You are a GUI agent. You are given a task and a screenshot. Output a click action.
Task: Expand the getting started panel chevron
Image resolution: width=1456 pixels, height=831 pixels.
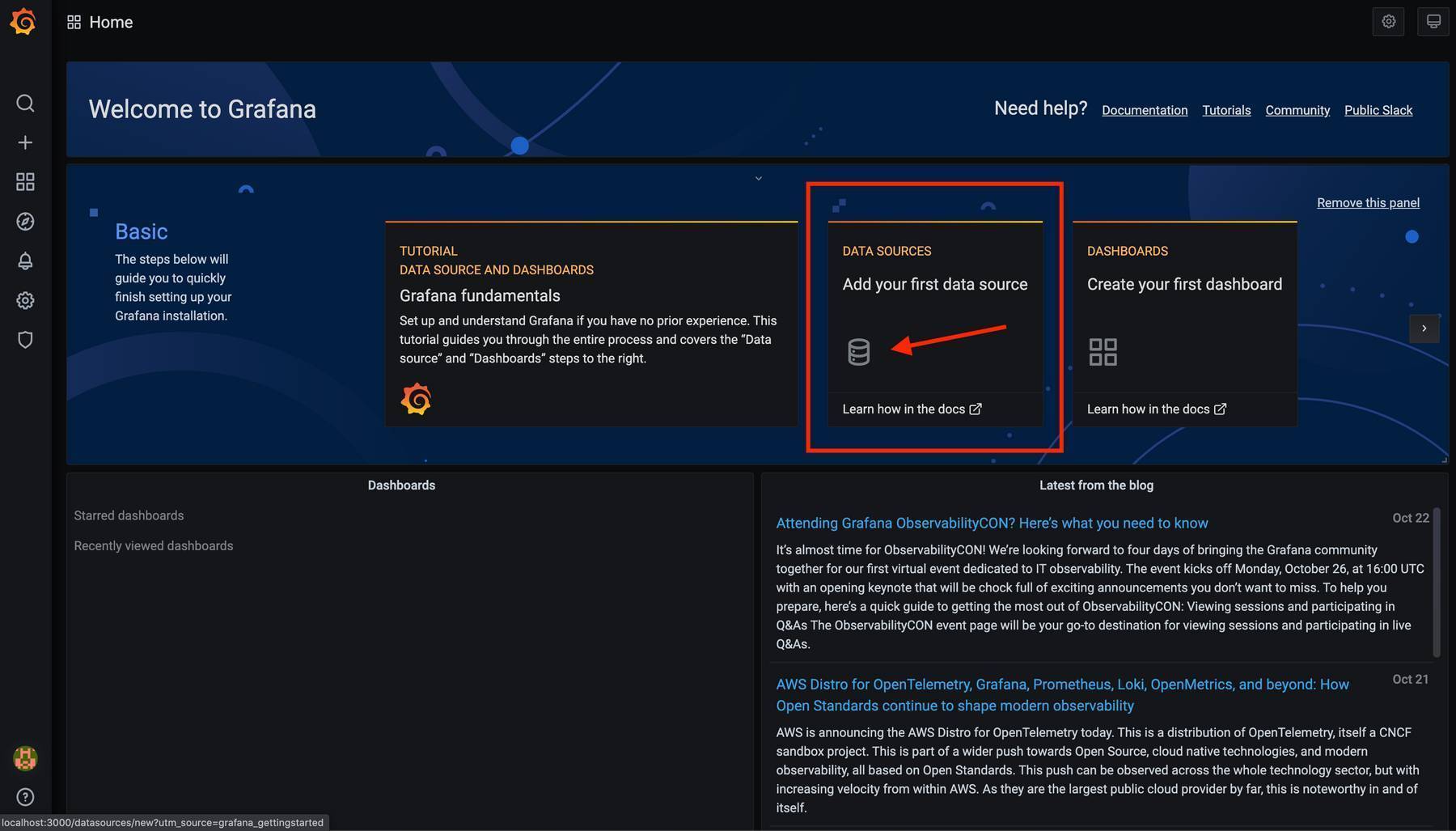pos(758,178)
